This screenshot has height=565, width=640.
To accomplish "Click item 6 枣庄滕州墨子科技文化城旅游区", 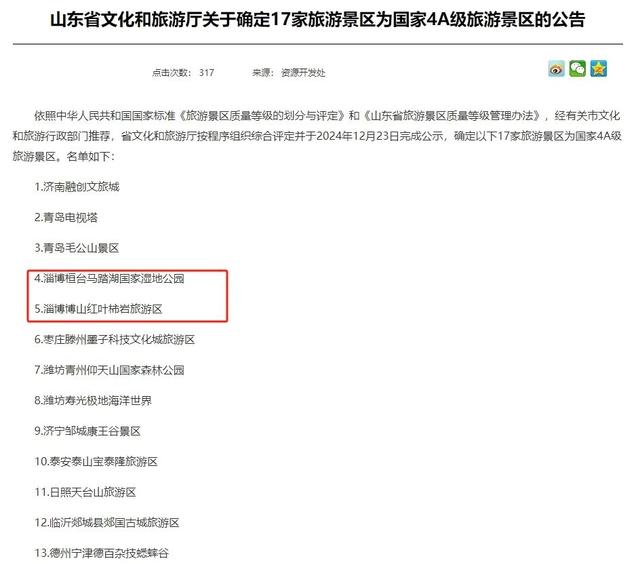I will point(115,340).
